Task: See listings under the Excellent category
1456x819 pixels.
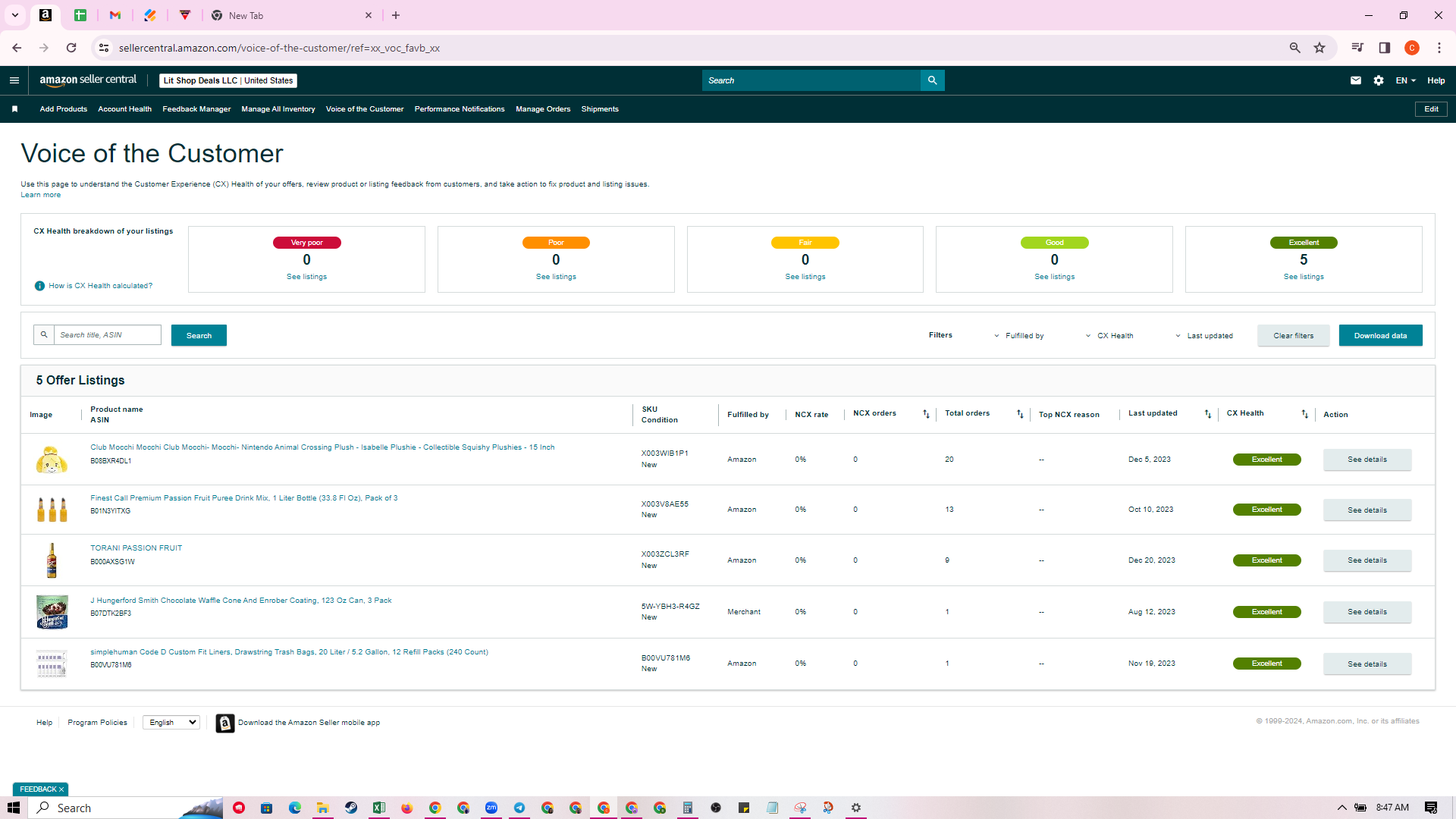Action: [x=1304, y=277]
